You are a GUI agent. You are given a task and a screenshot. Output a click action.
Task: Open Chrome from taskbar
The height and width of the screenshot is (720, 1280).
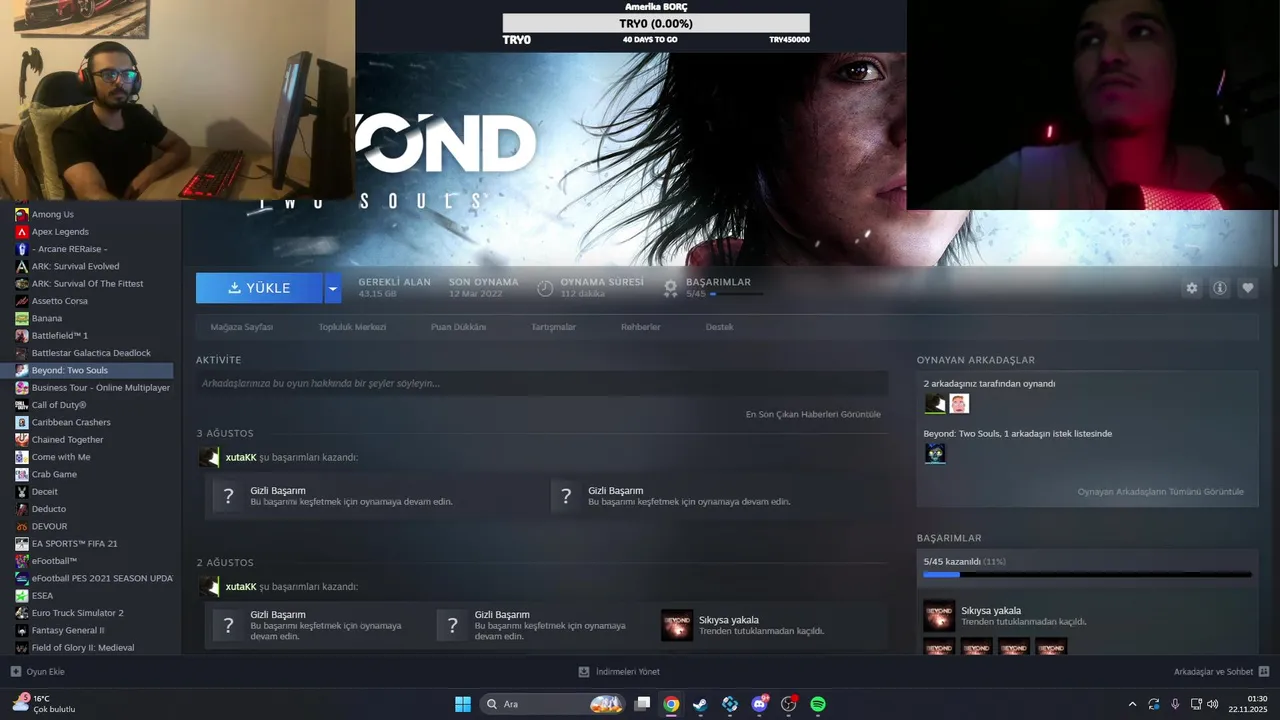pyautogui.click(x=671, y=704)
